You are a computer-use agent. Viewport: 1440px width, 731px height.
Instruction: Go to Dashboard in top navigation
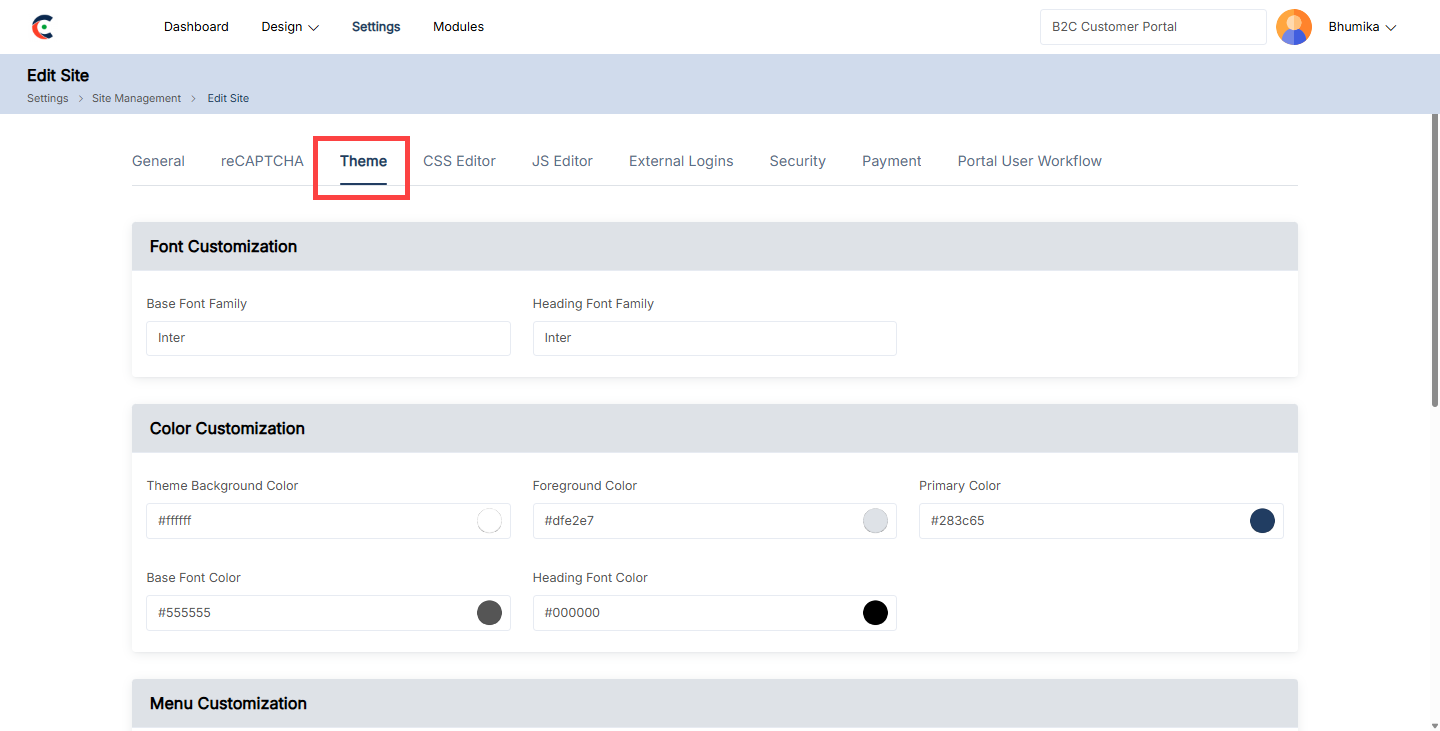pyautogui.click(x=196, y=27)
